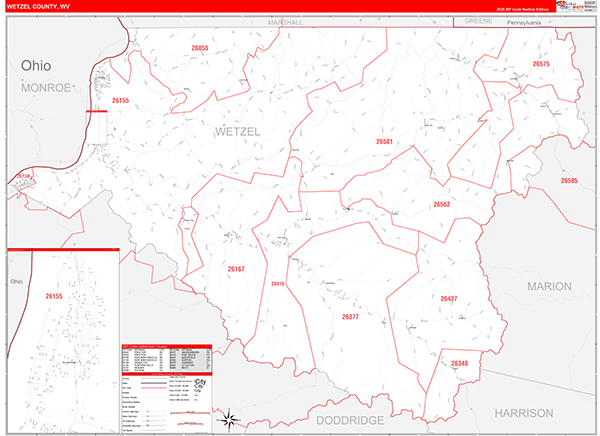600x436 pixels.
Task: Click the 'Pennsylvania' state label
Action: [524, 23]
